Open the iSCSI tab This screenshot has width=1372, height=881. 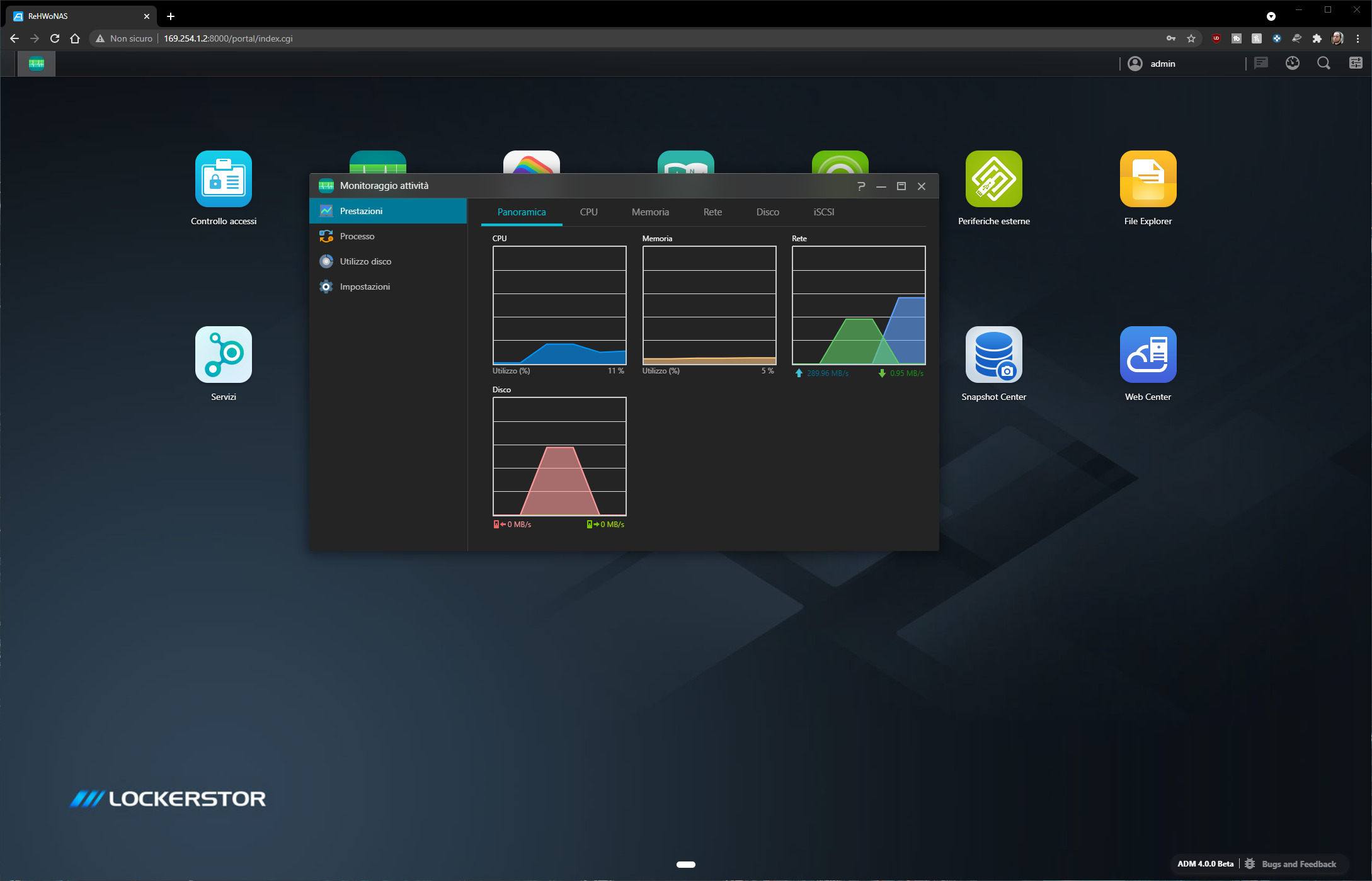pyautogui.click(x=823, y=212)
